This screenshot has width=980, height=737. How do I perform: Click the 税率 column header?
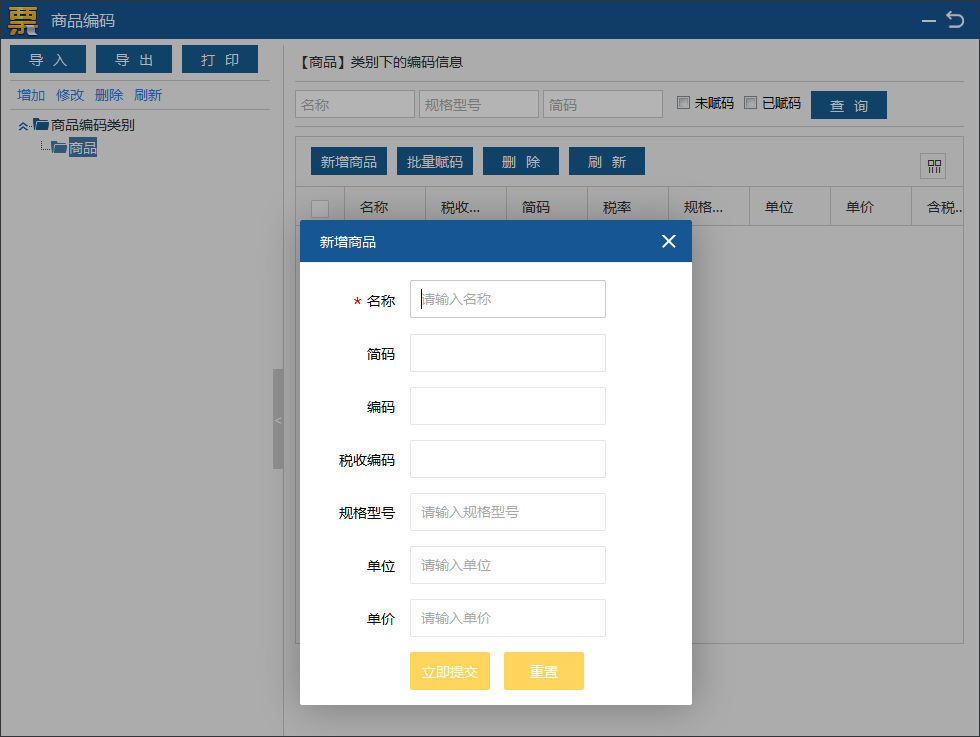(x=628, y=207)
